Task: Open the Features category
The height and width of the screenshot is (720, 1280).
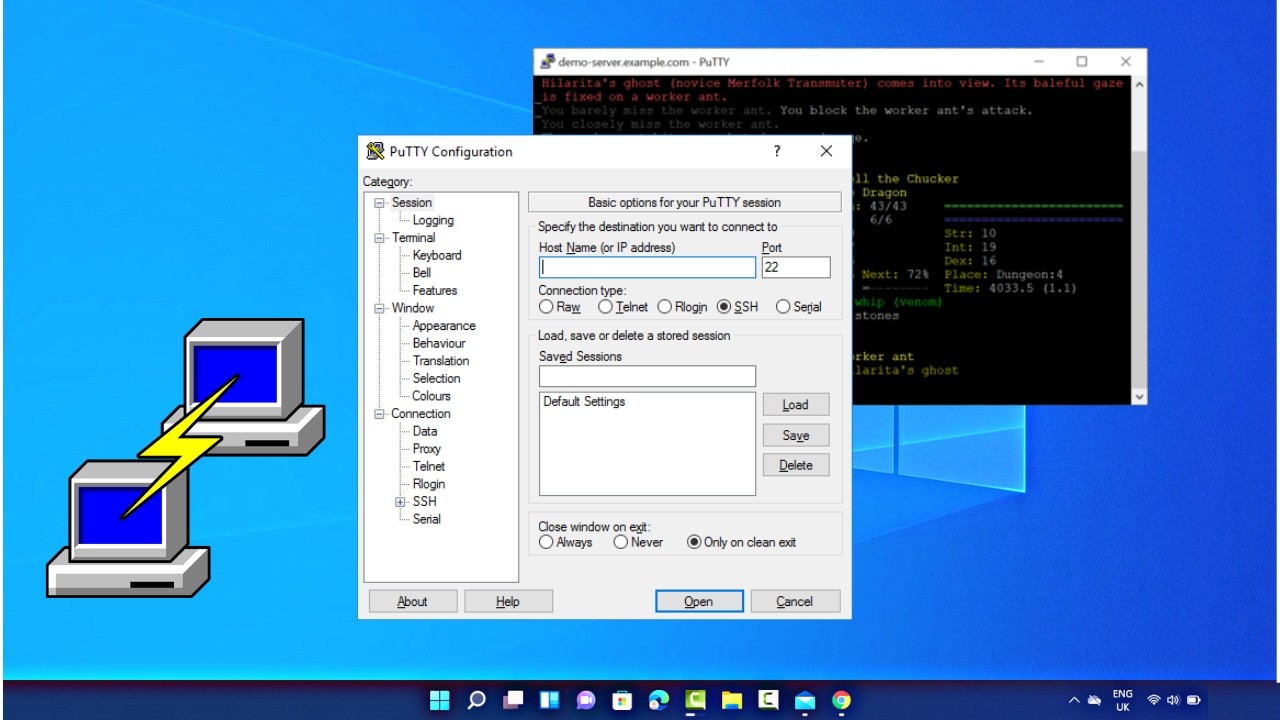Action: tap(435, 290)
